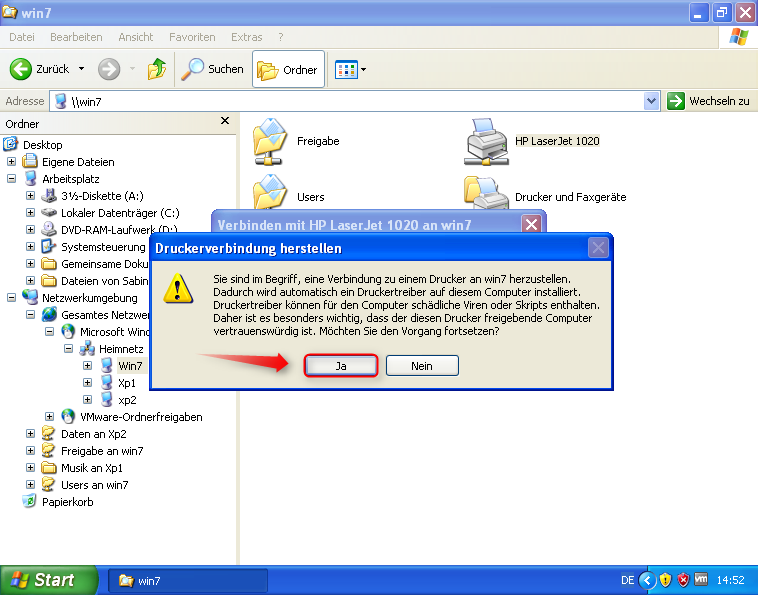Collapse the Arbeitsplatz tree node
758x595 pixels.
click(12, 178)
